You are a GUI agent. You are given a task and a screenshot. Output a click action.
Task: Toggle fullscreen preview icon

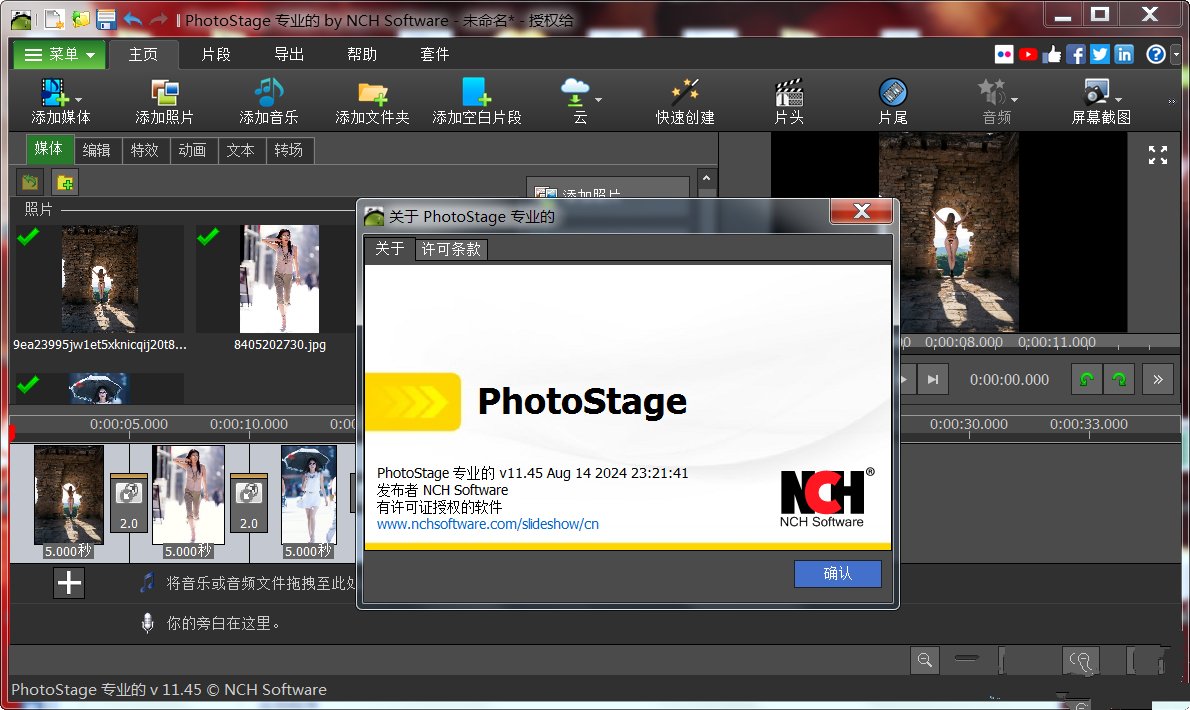[1157, 155]
